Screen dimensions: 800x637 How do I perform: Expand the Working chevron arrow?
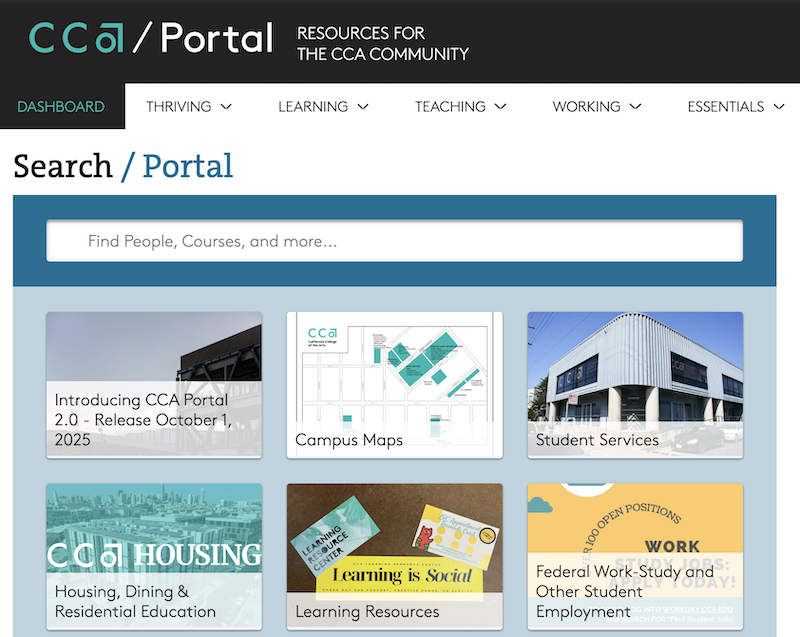click(635, 107)
